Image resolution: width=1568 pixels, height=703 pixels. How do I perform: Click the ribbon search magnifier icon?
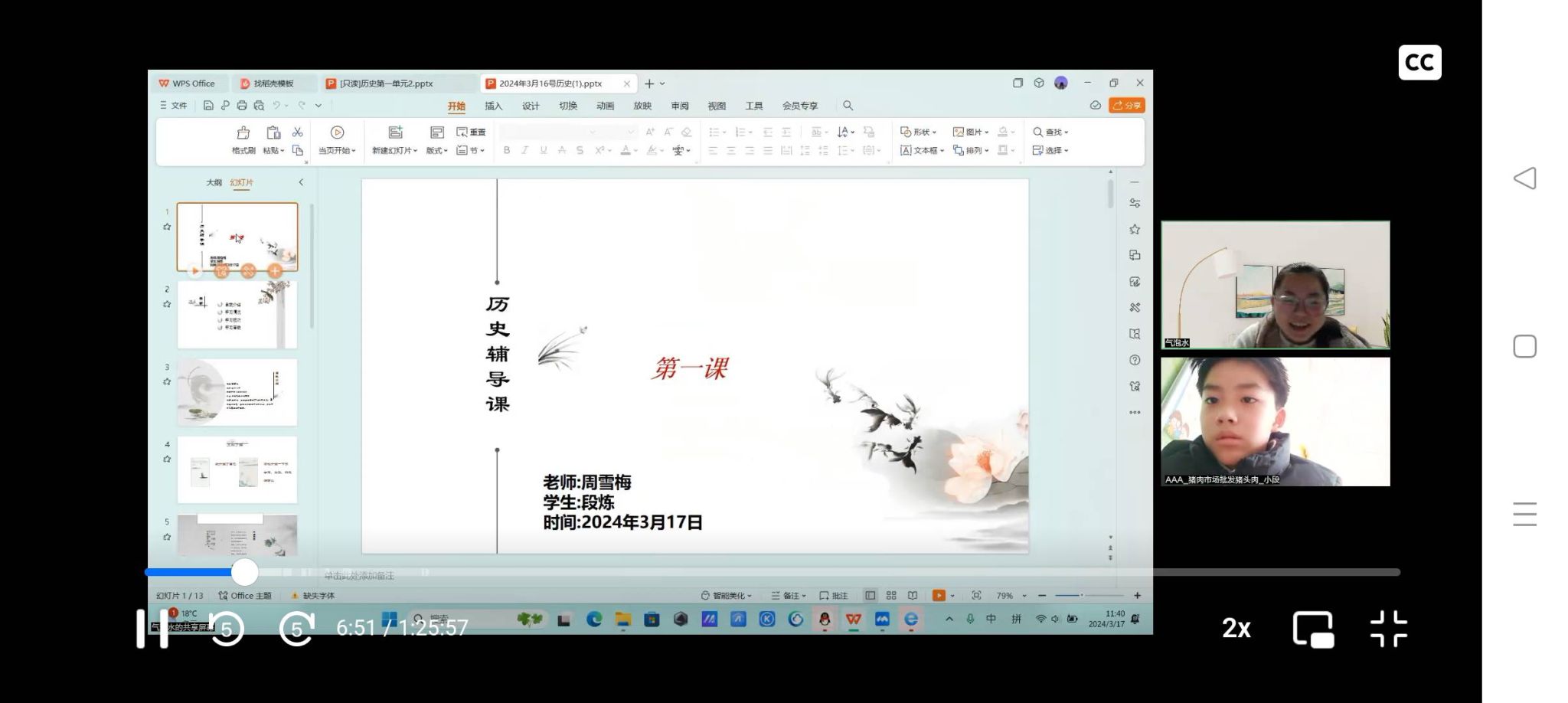[848, 106]
